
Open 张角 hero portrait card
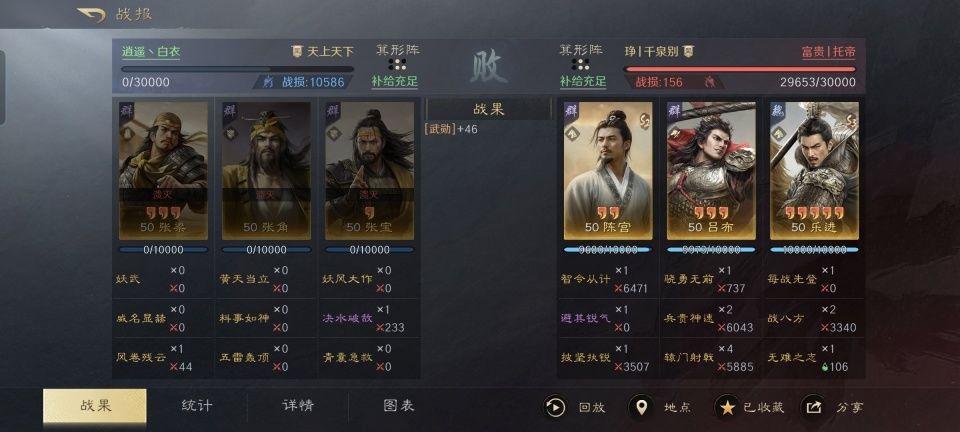(266, 171)
